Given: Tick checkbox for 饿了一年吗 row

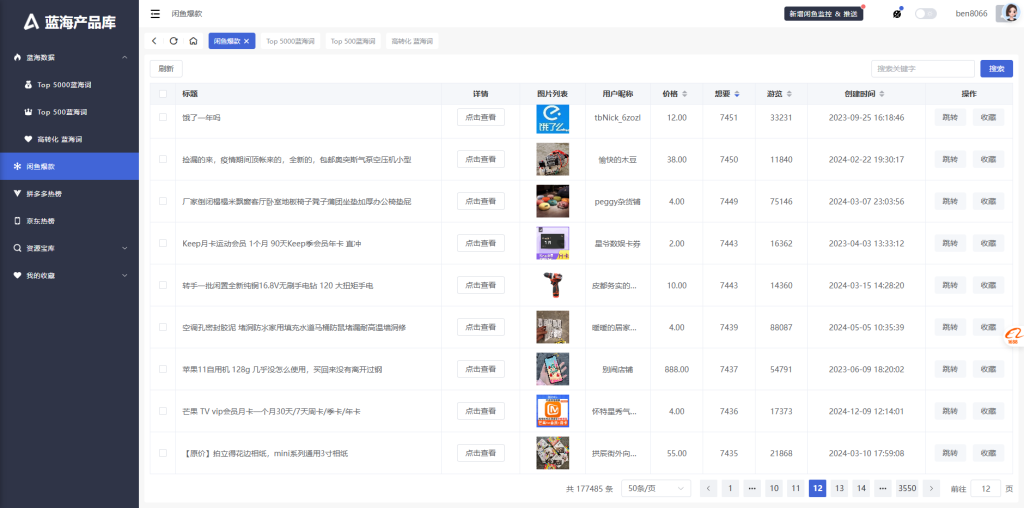Looking at the screenshot, I should (163, 117).
